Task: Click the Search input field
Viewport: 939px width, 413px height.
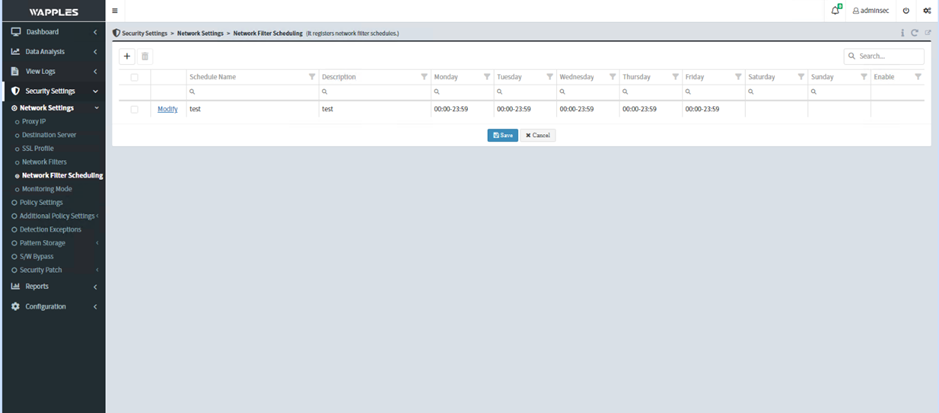Action: 888,57
